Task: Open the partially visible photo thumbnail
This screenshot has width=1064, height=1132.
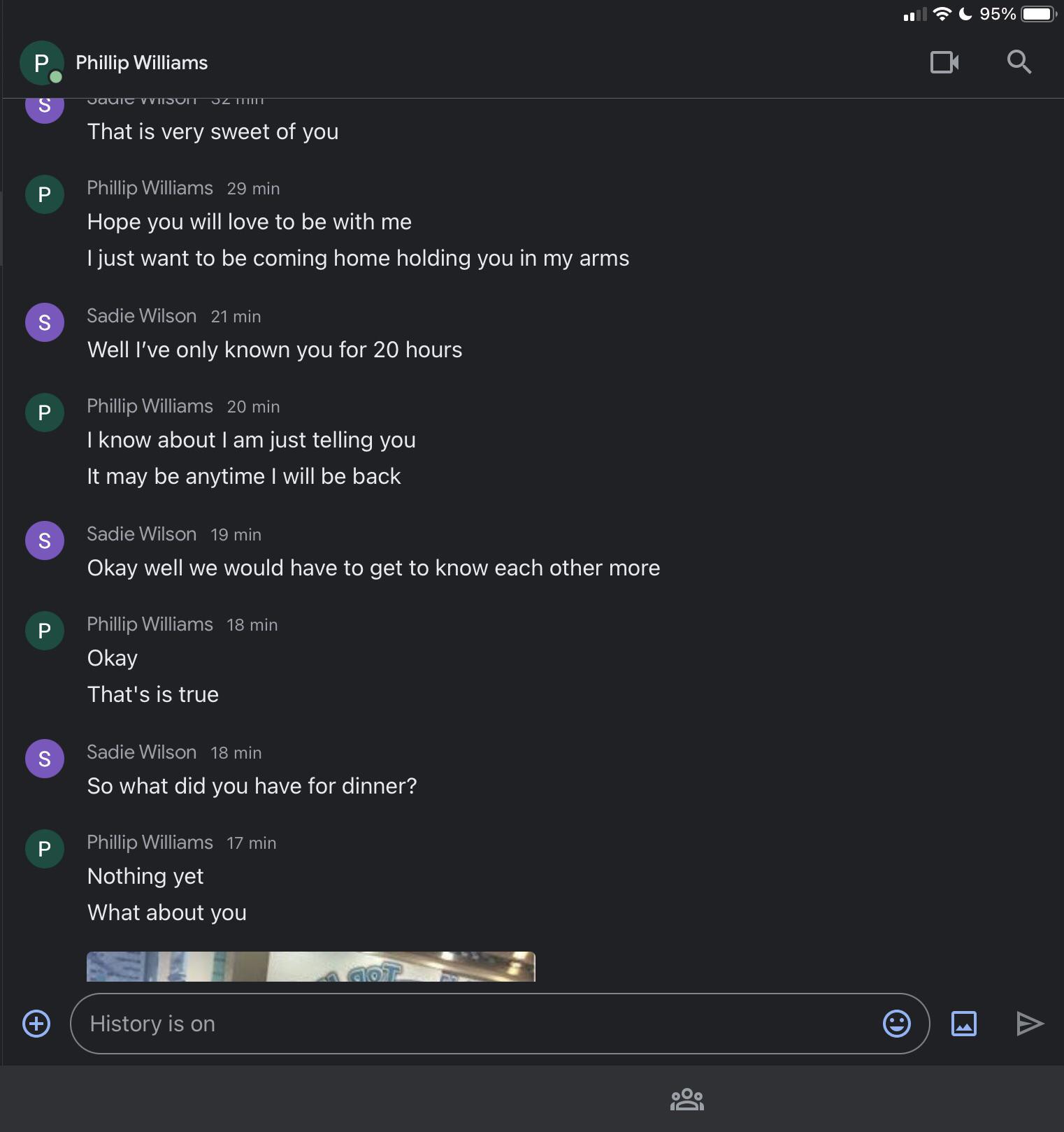Action: (310, 966)
